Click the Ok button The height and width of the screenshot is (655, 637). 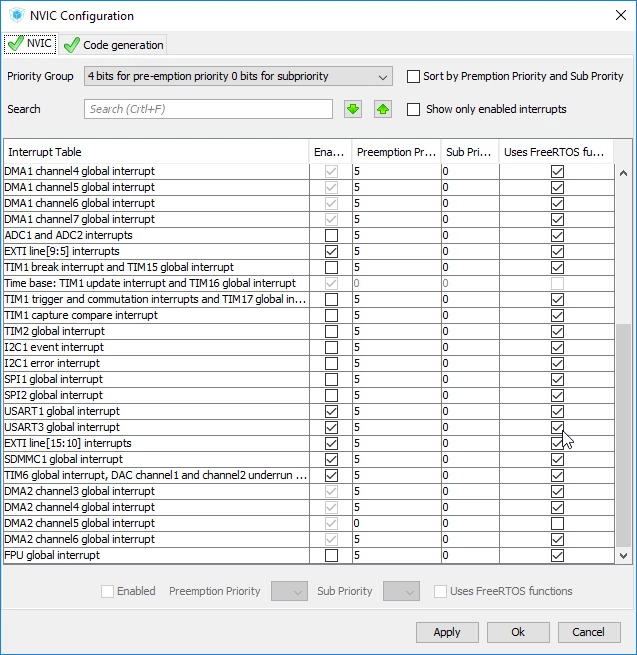pos(518,632)
